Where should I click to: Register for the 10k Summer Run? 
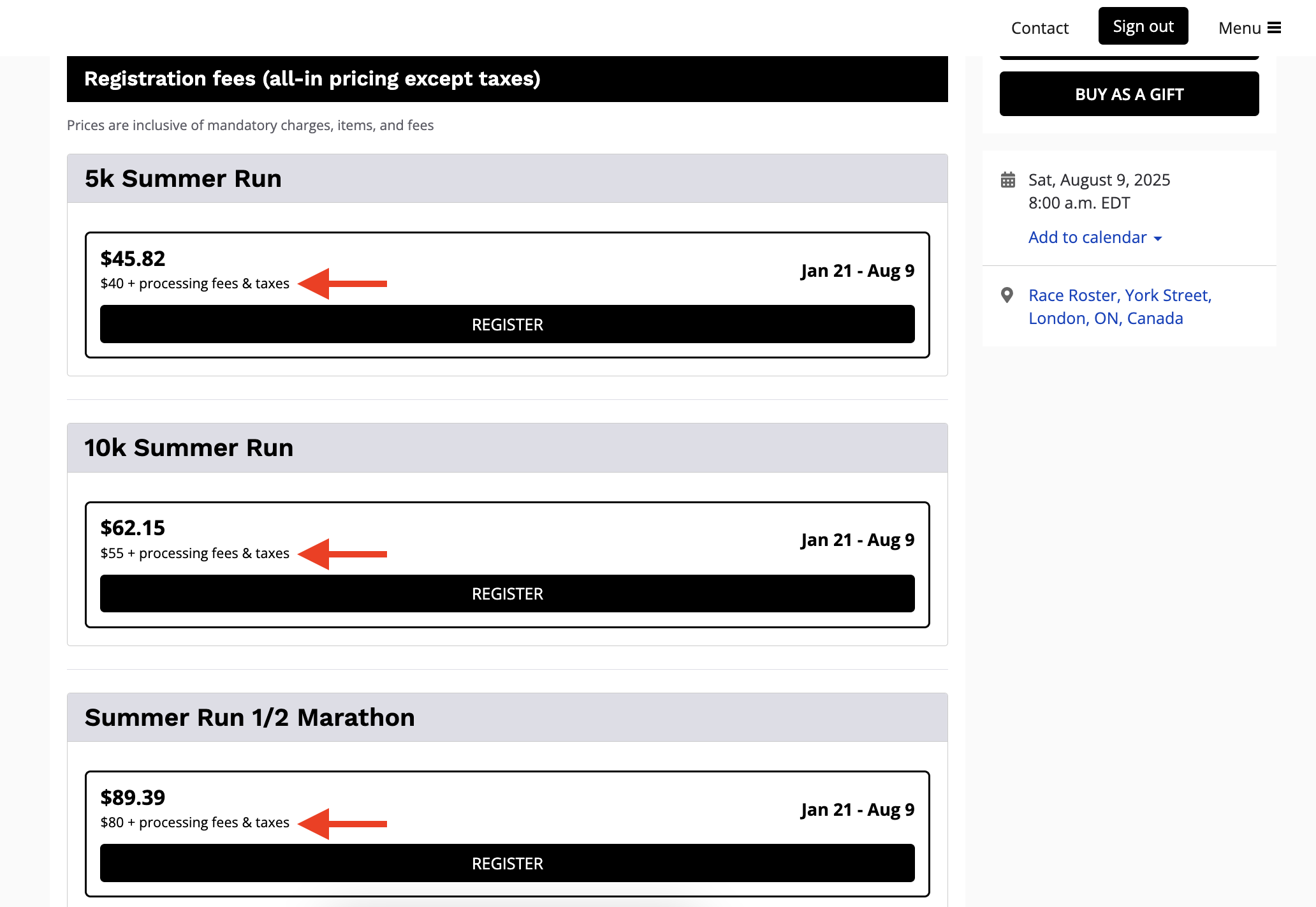tap(507, 594)
